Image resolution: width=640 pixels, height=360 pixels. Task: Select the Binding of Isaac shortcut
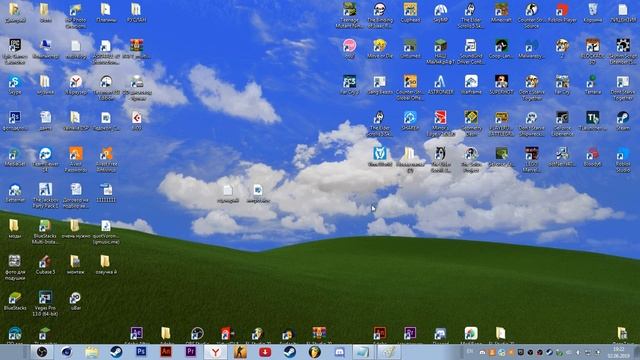click(x=380, y=16)
